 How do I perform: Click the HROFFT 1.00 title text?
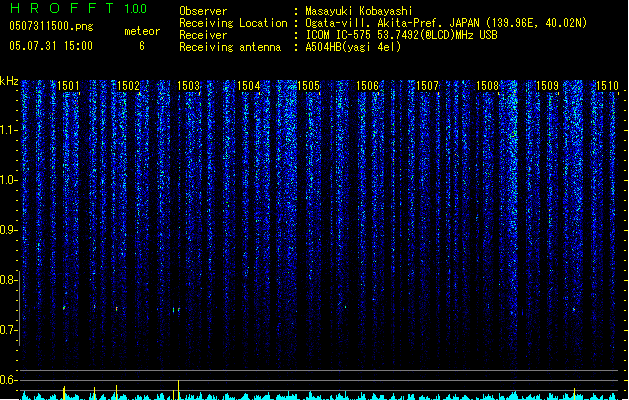(79, 8)
